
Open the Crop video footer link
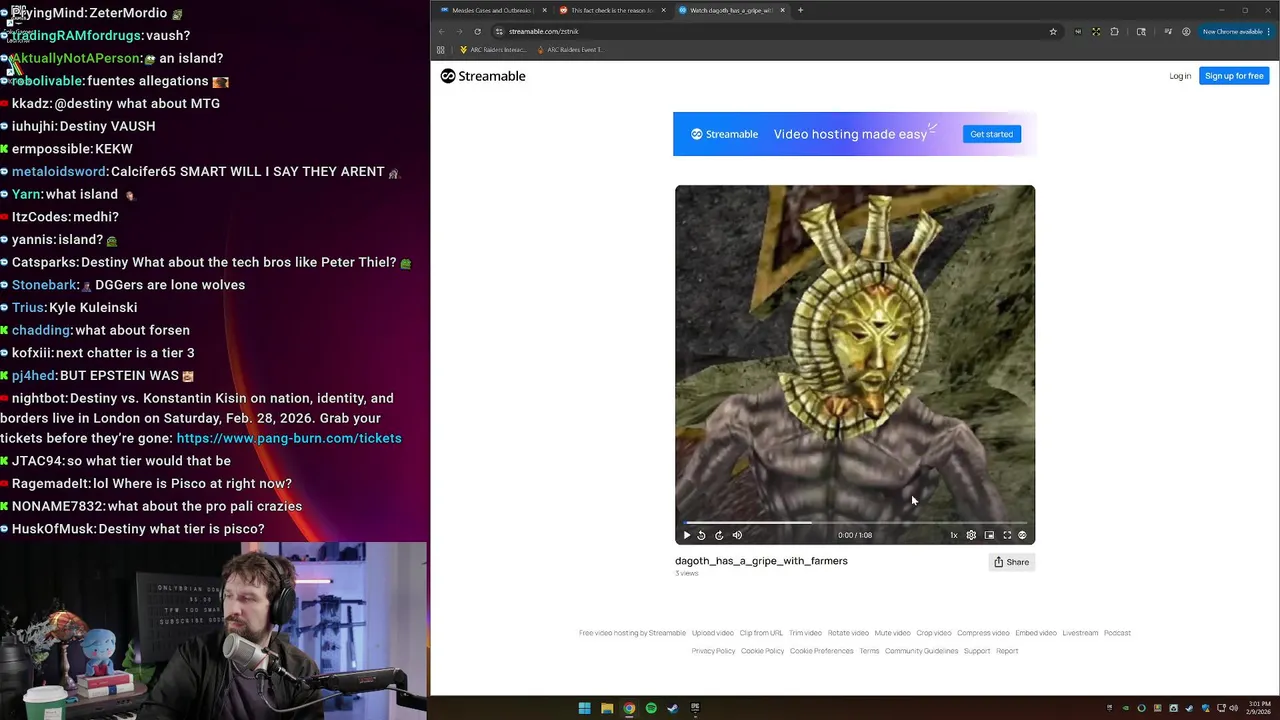(x=934, y=633)
